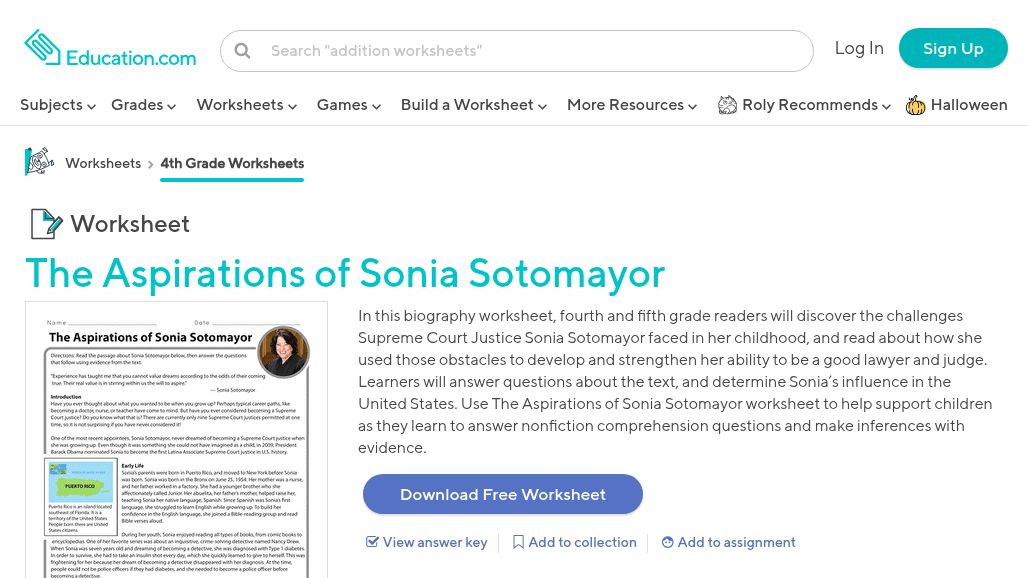
Task: Click the Sign Up button
Action: (952, 48)
